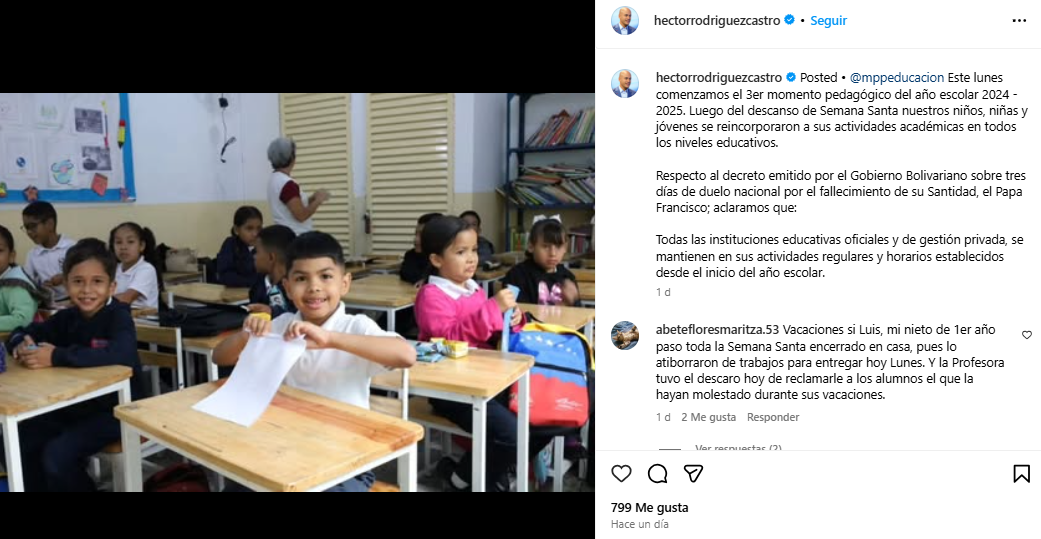Click the classroom photo of students

click(x=297, y=292)
